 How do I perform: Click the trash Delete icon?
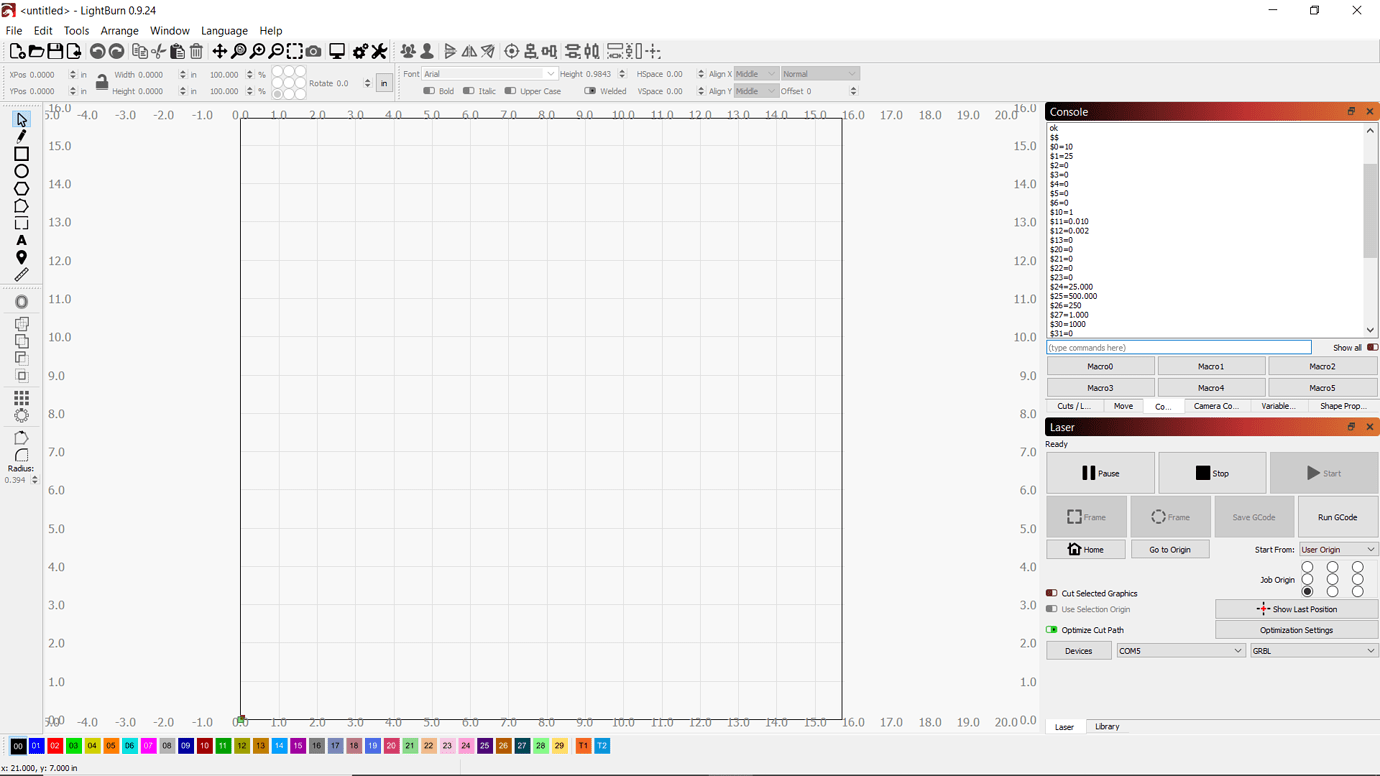click(x=196, y=51)
